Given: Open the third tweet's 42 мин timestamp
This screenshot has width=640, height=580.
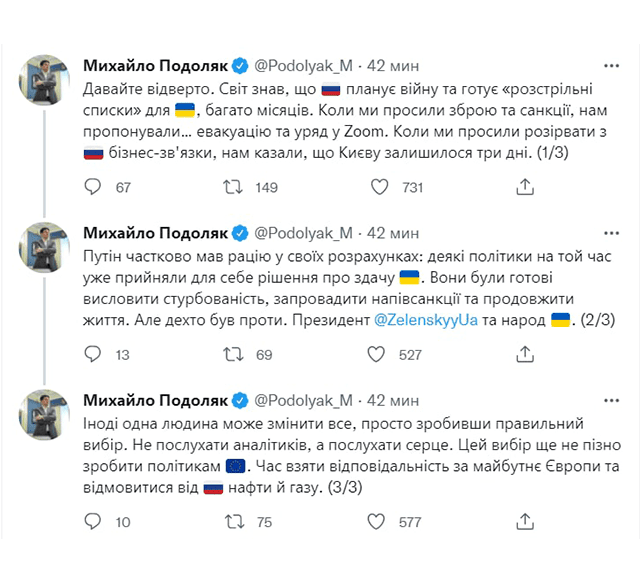Looking at the screenshot, I should click(392, 401).
